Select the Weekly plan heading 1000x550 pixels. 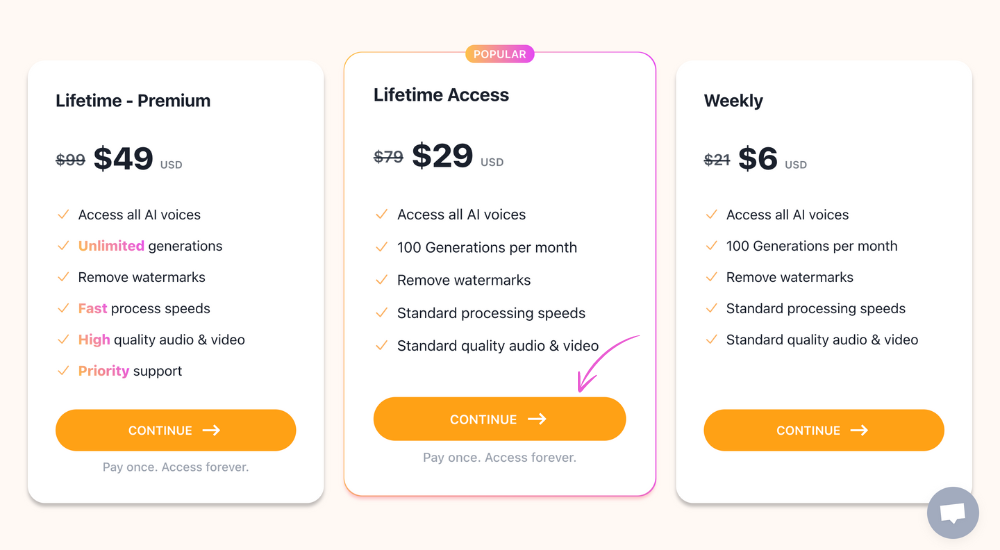733,101
